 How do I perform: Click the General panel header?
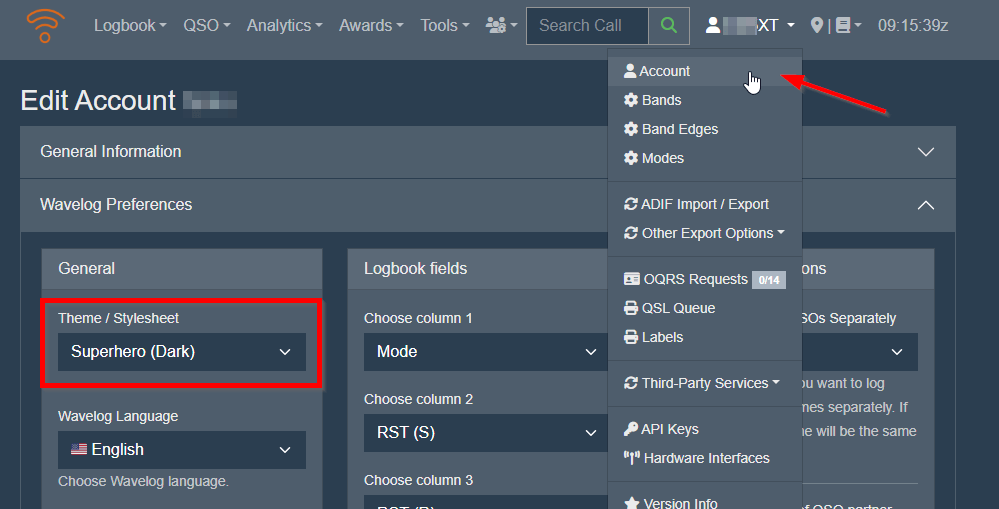point(182,269)
